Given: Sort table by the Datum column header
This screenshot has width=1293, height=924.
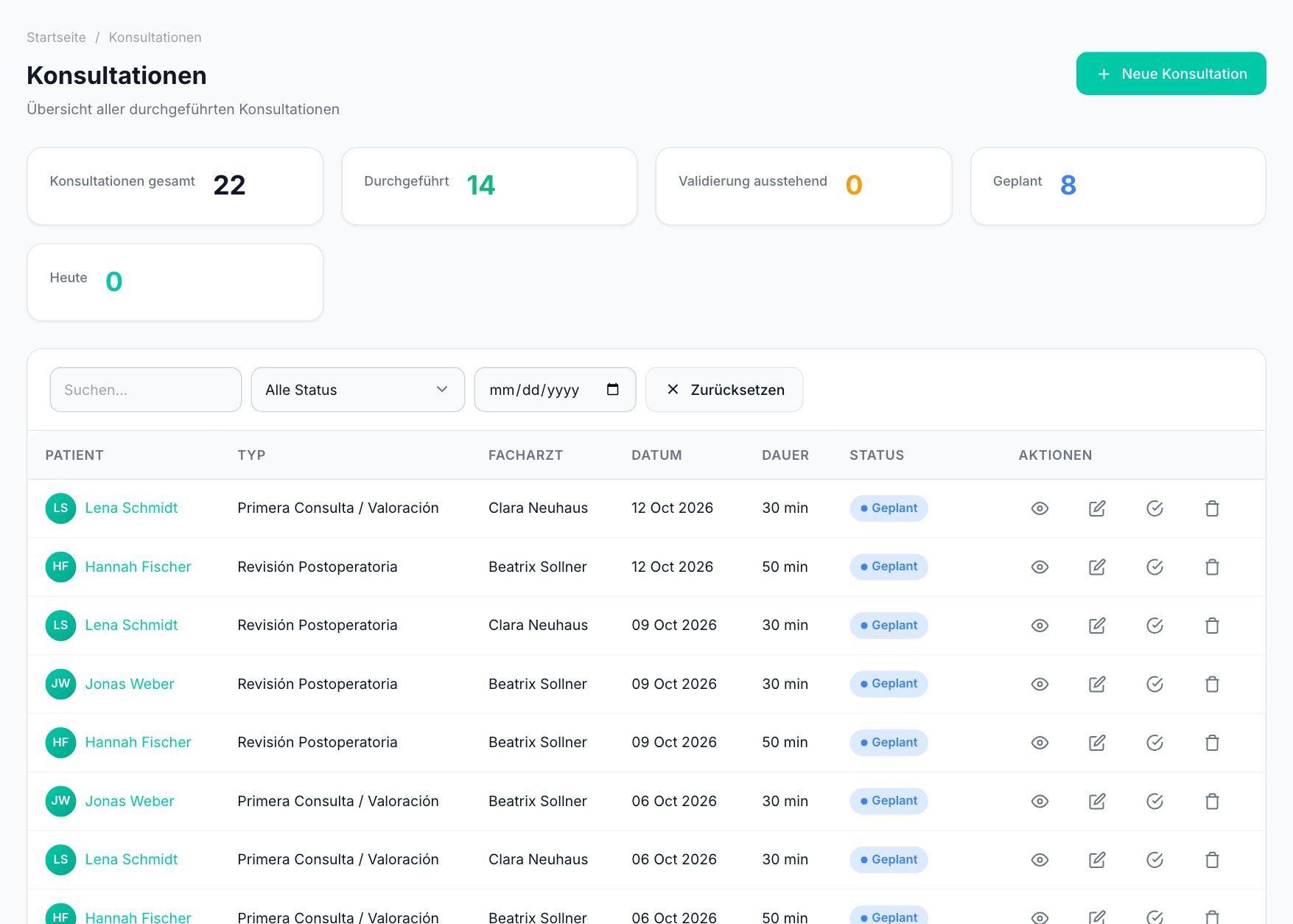Looking at the screenshot, I should (x=656, y=455).
